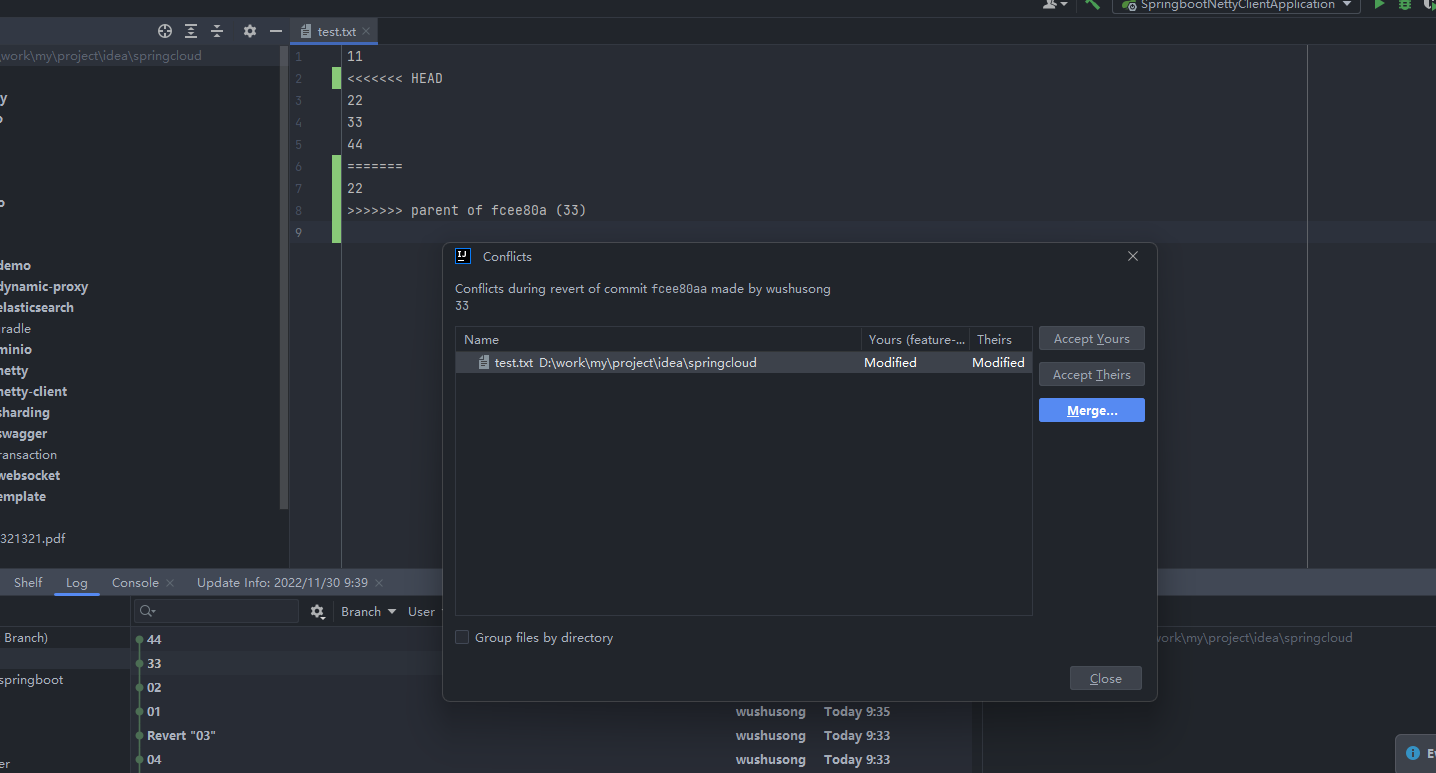Image resolution: width=1436 pixels, height=773 pixels.
Task: Click the Collapse All icon in project panel
Action: 217,31
